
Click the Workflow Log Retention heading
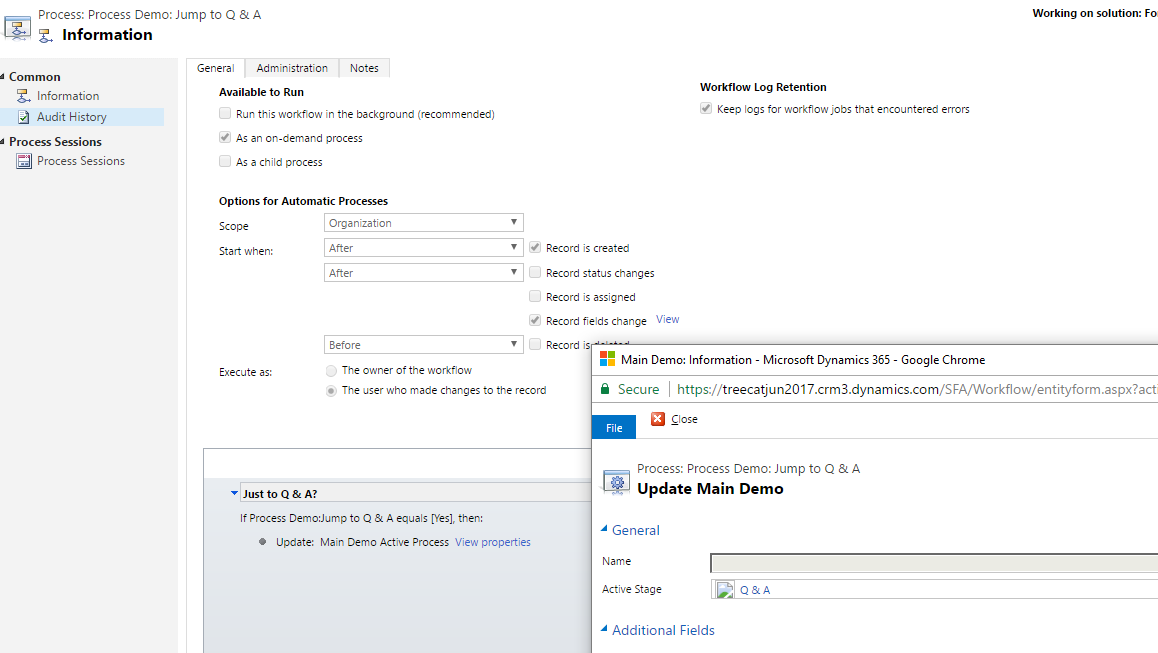point(763,87)
